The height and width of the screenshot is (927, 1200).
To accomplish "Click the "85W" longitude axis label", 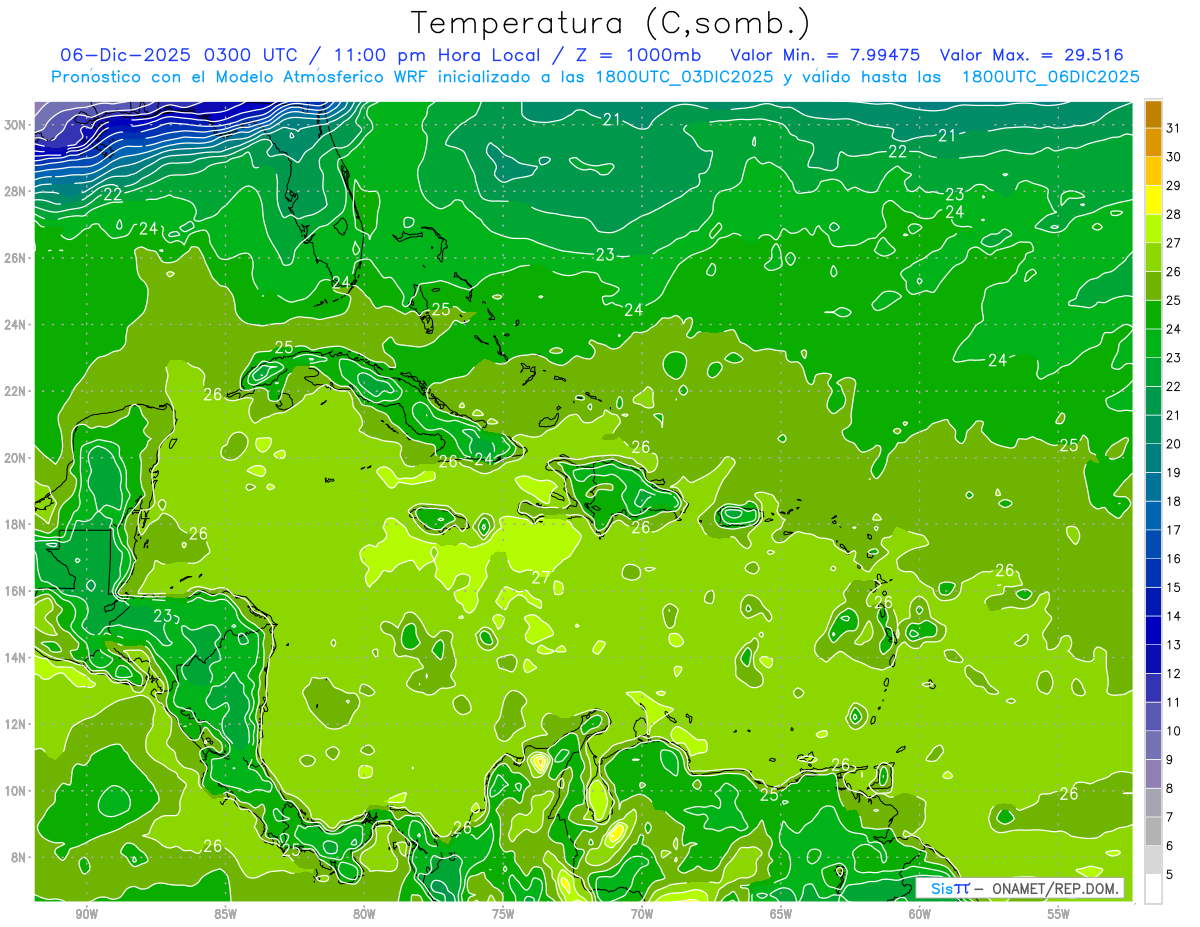I will [225, 914].
